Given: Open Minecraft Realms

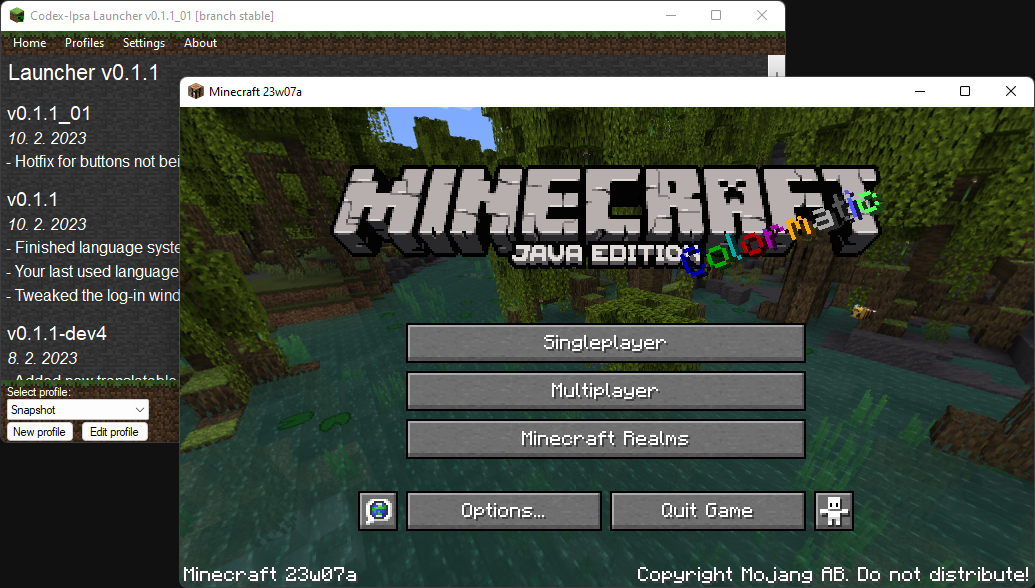Looking at the screenshot, I should (x=605, y=439).
